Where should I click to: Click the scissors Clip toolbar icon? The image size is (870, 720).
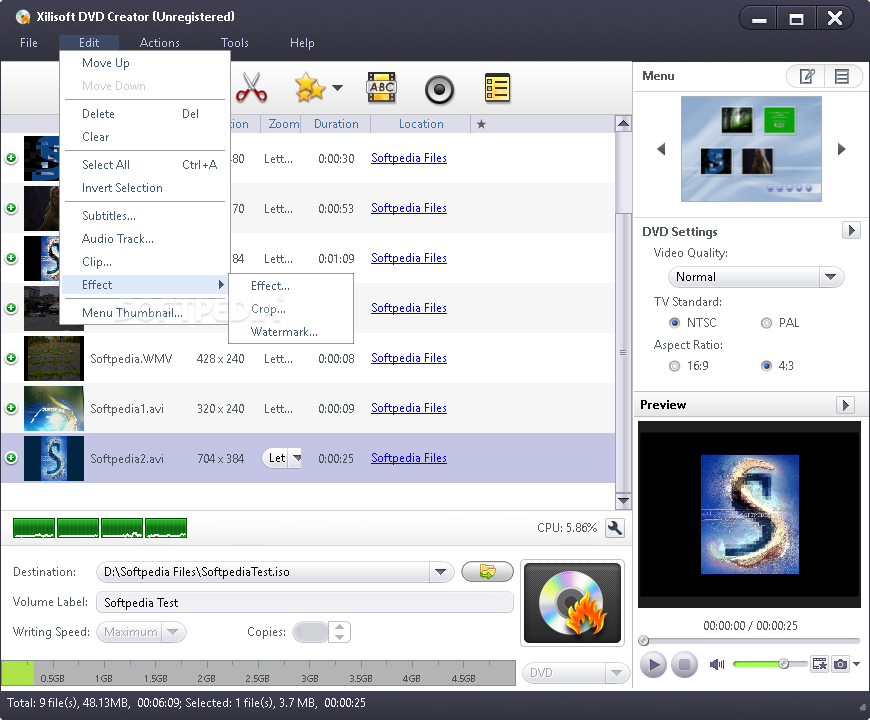pos(251,88)
